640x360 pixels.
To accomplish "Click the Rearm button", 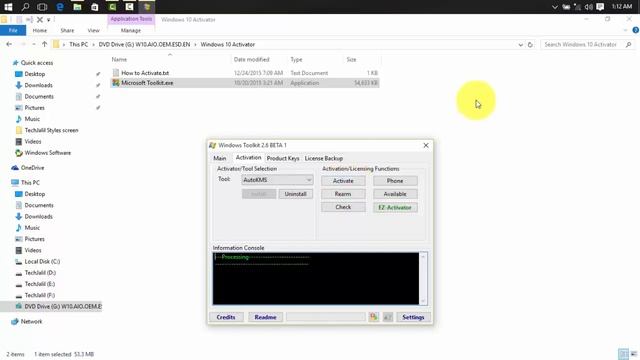I will point(343,194).
